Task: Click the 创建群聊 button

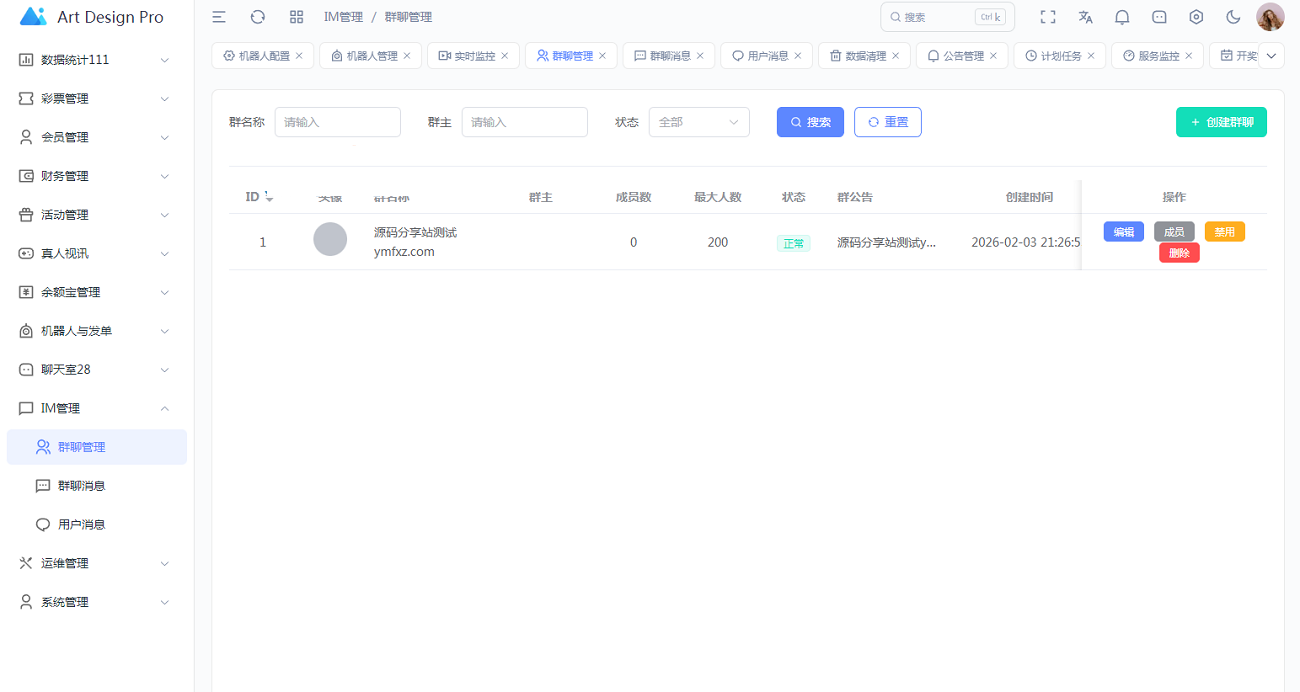Action: (x=1221, y=122)
